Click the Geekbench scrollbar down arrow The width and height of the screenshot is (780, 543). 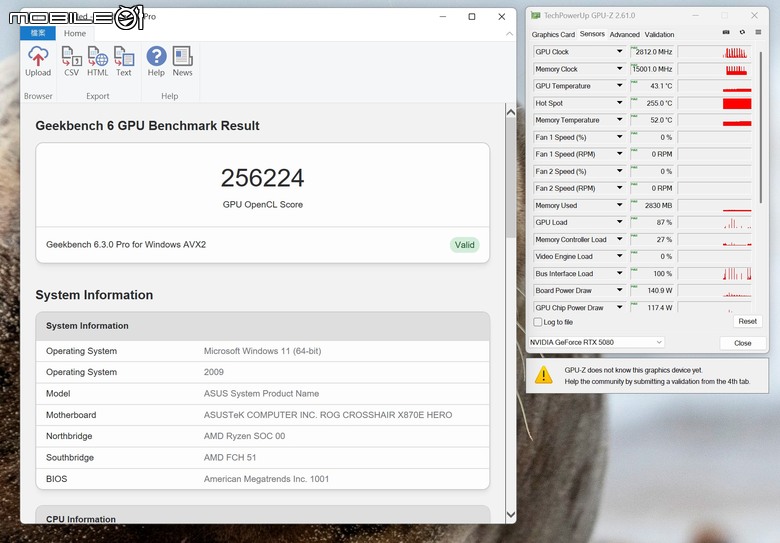511,515
